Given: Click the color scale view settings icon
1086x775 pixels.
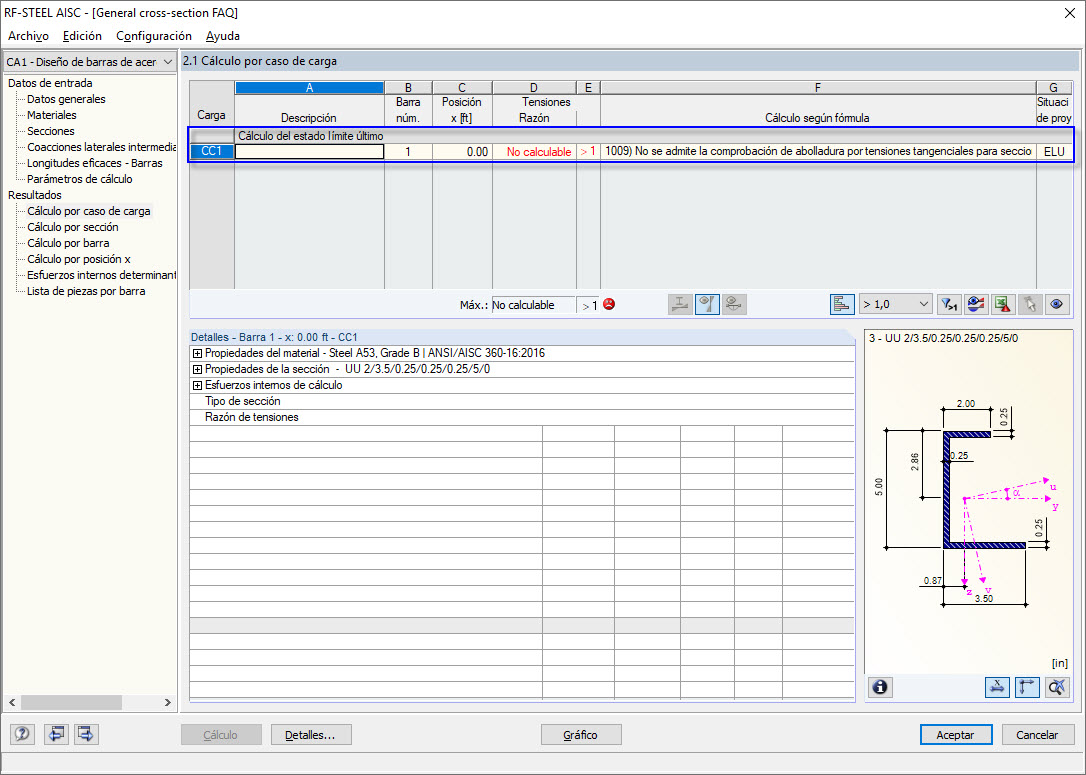Looking at the screenshot, I should pyautogui.click(x=976, y=304).
